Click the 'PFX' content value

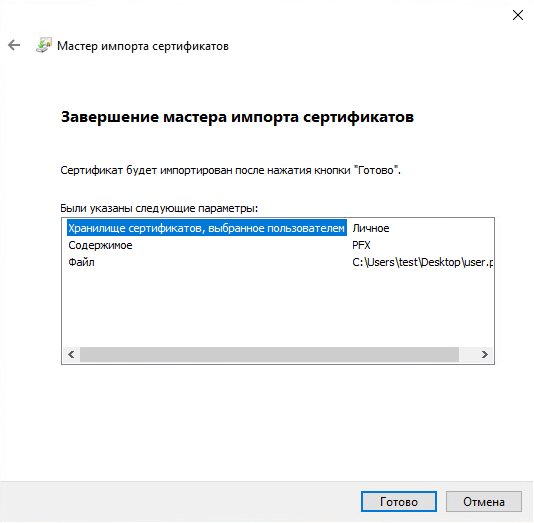pos(361,245)
